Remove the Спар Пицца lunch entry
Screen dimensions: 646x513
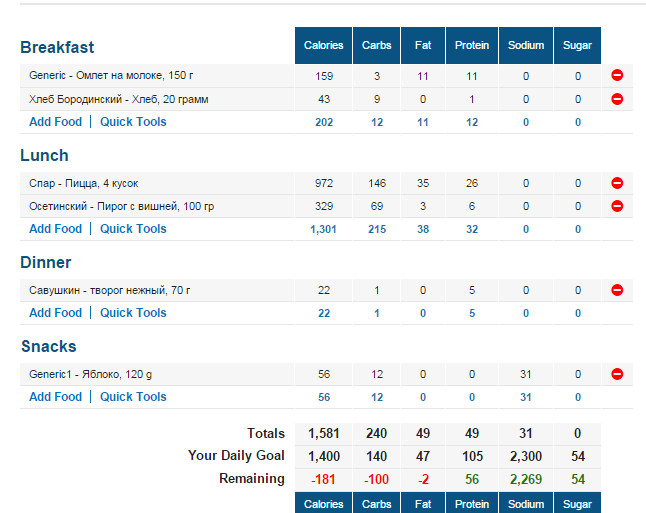tap(617, 183)
